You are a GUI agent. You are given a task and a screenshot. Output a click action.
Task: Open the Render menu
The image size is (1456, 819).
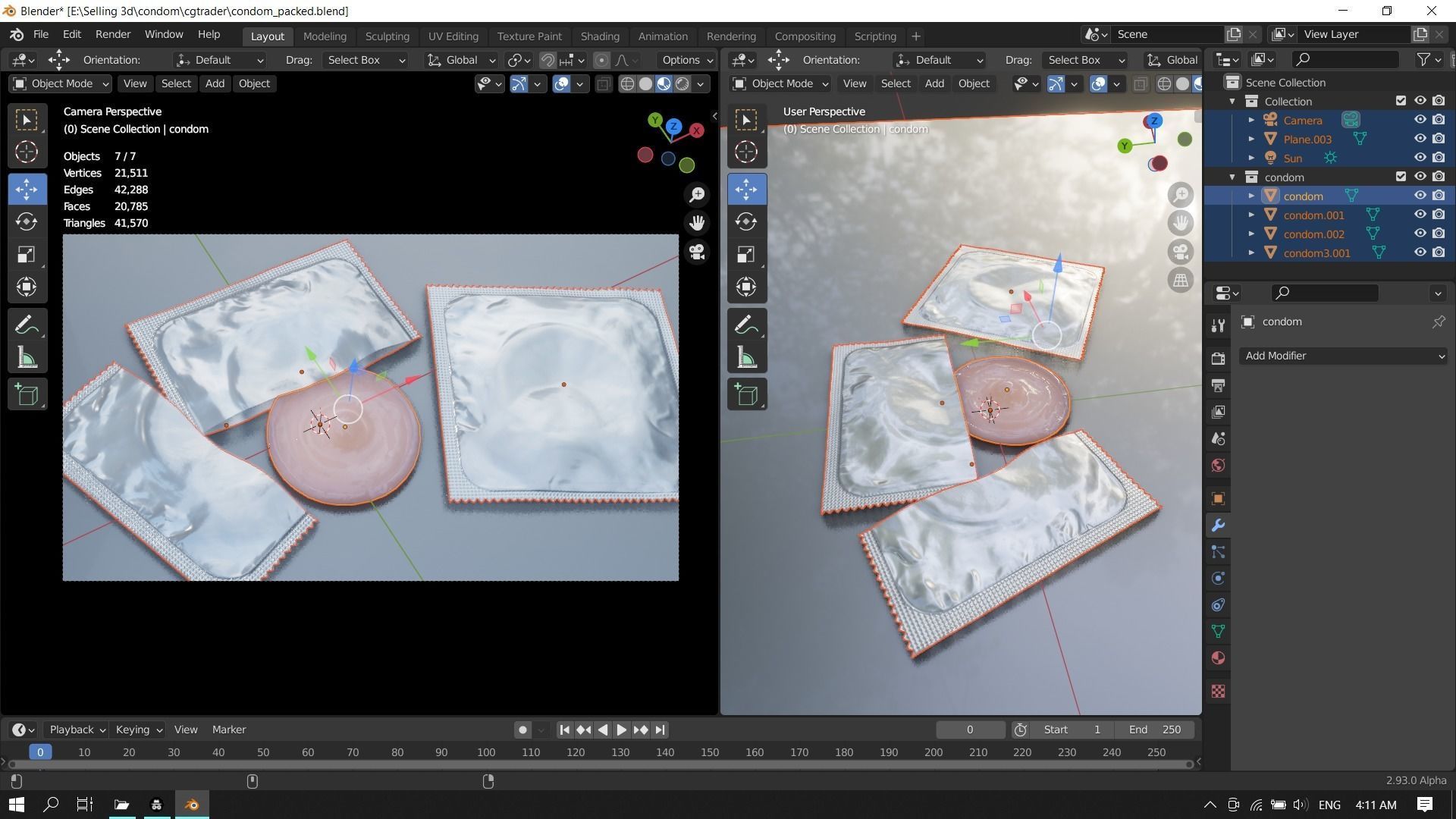113,35
